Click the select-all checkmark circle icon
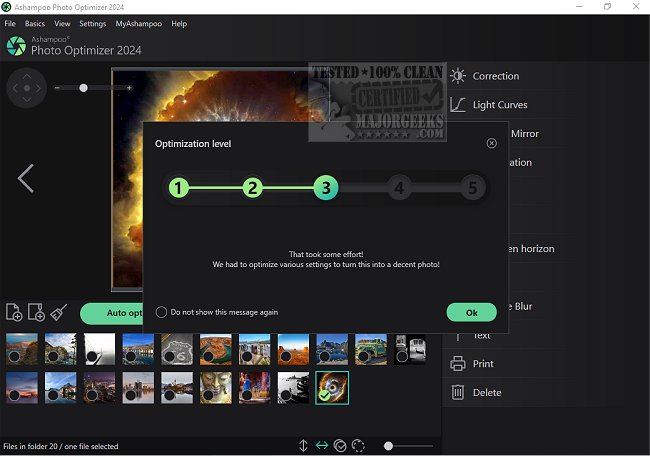 click(340, 446)
